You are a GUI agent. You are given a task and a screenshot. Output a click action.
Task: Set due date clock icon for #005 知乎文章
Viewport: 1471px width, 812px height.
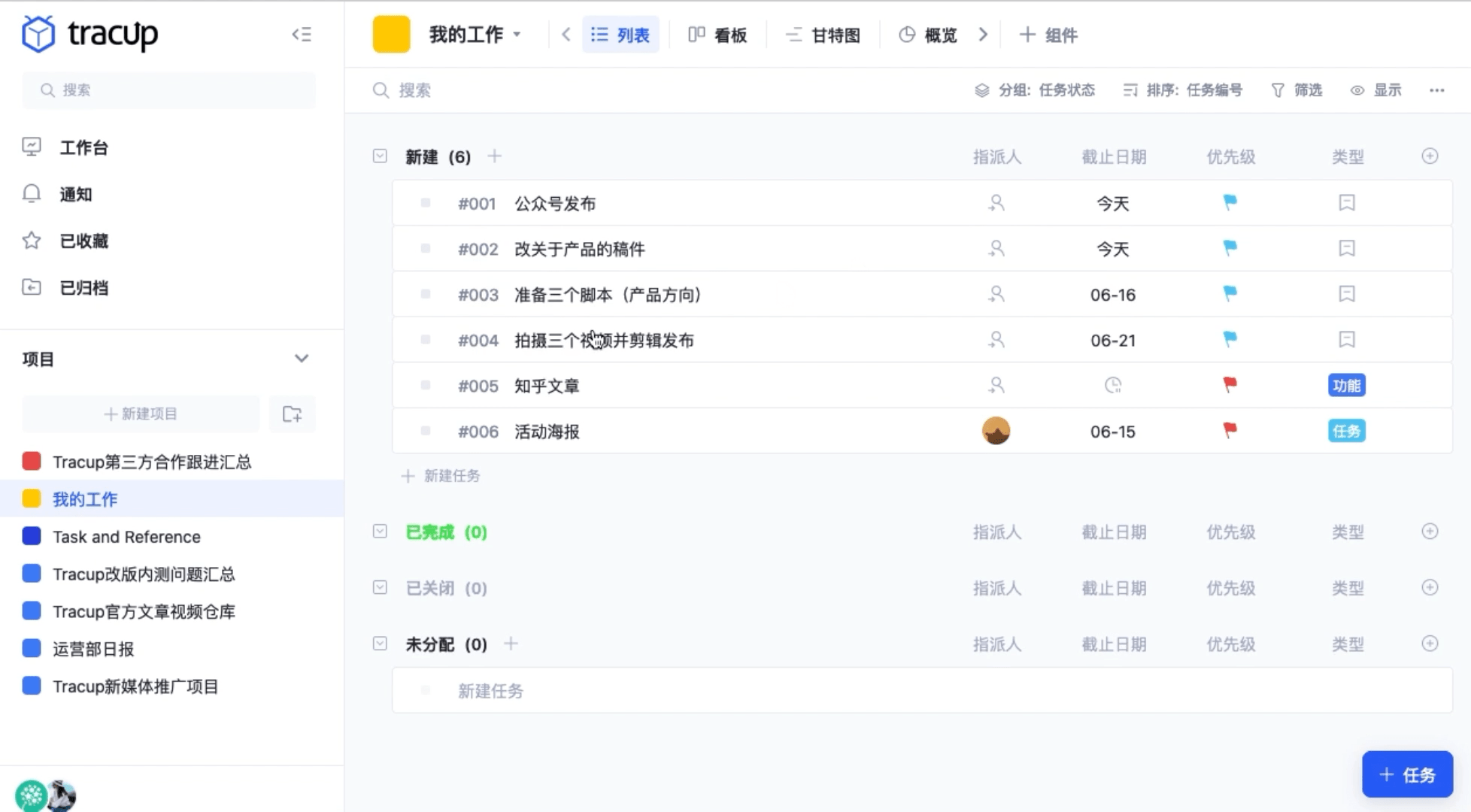pyautogui.click(x=1113, y=385)
